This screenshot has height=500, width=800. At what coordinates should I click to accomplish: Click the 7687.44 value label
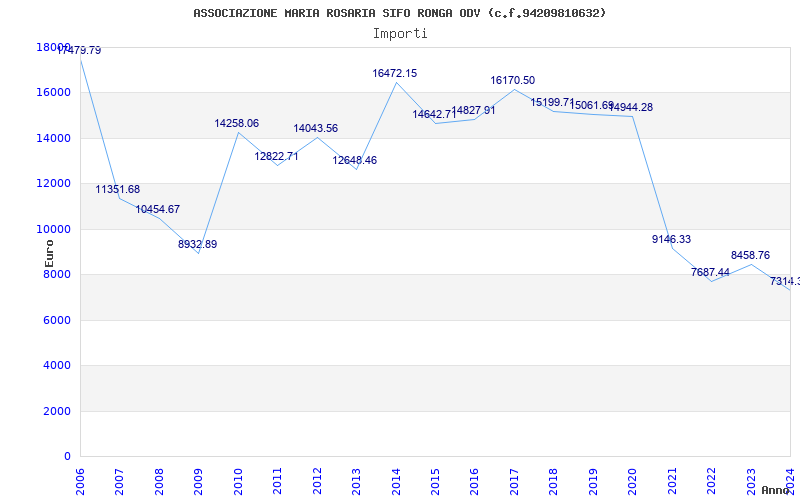[x=710, y=272]
